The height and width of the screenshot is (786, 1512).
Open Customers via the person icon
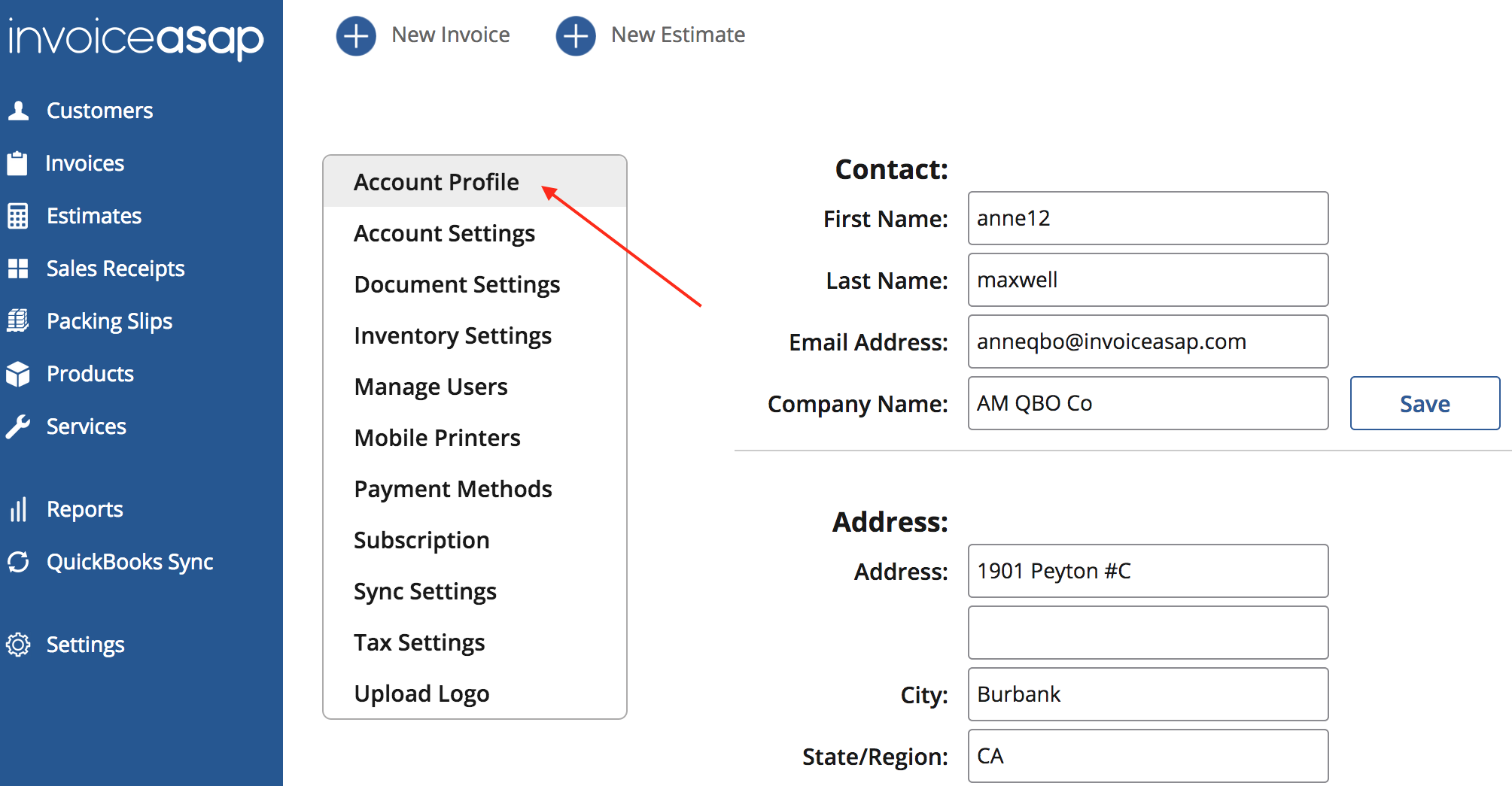18,111
